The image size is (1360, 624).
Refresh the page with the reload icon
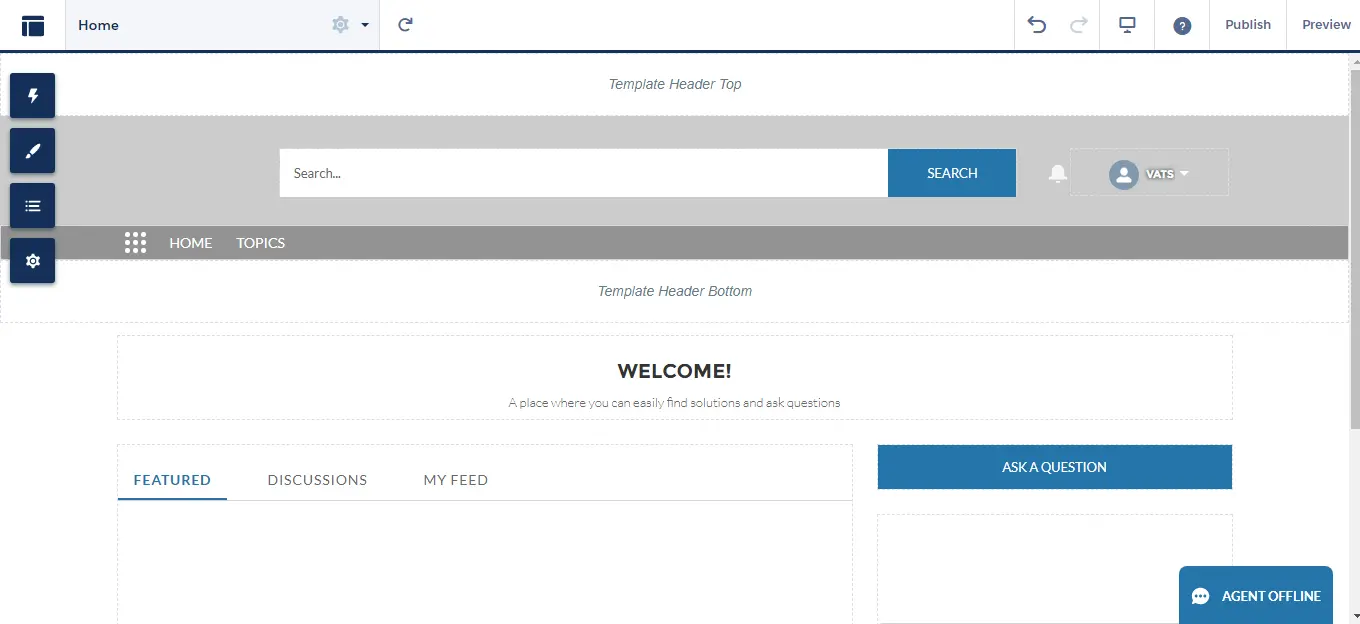(x=405, y=25)
